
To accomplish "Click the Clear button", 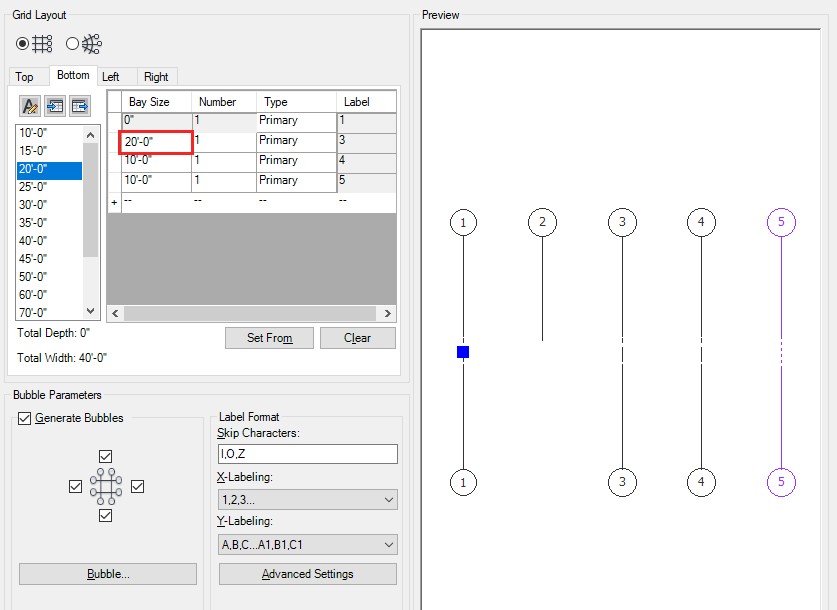I will [358, 338].
